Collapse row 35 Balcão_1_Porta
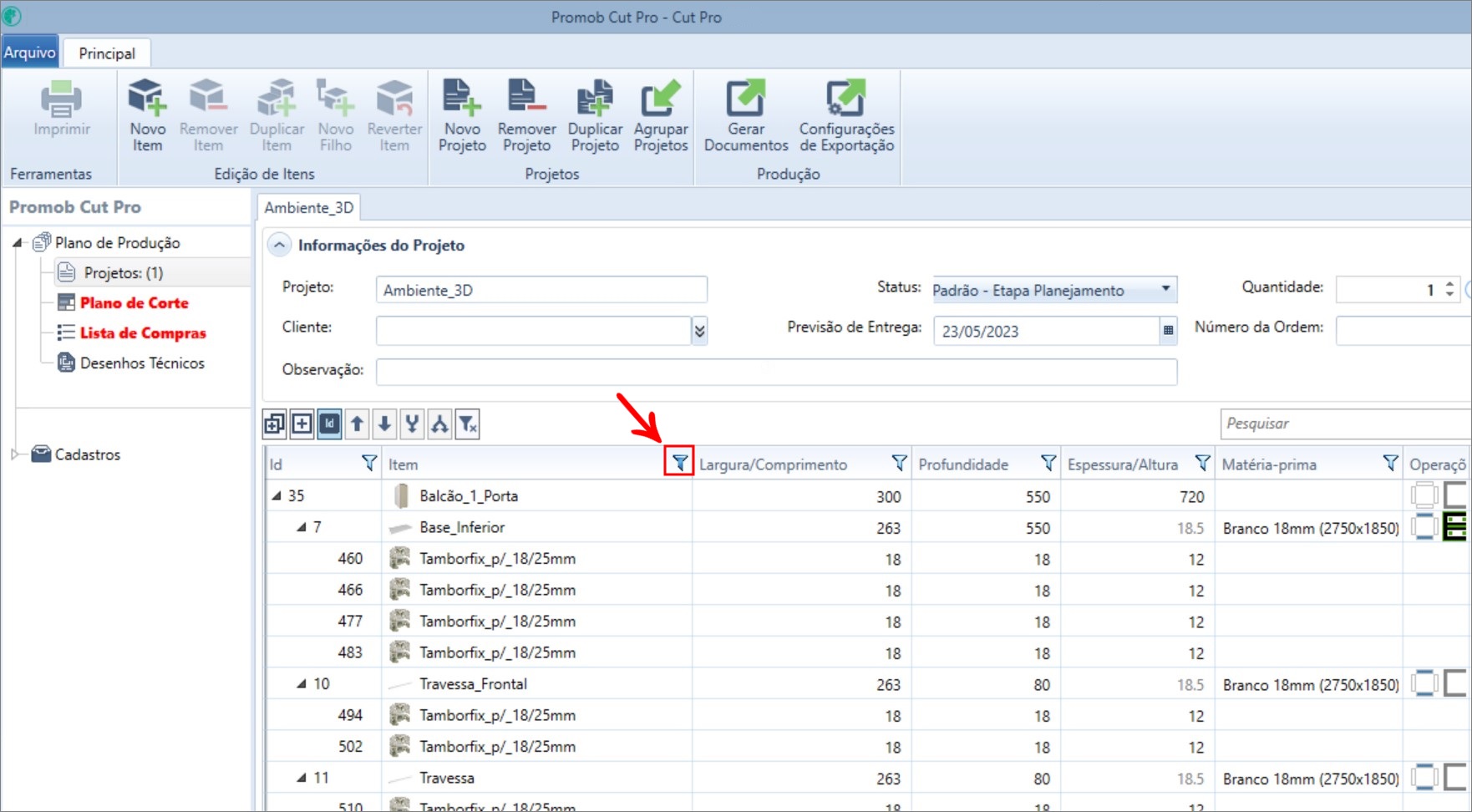This screenshot has width=1472, height=812. [x=276, y=495]
